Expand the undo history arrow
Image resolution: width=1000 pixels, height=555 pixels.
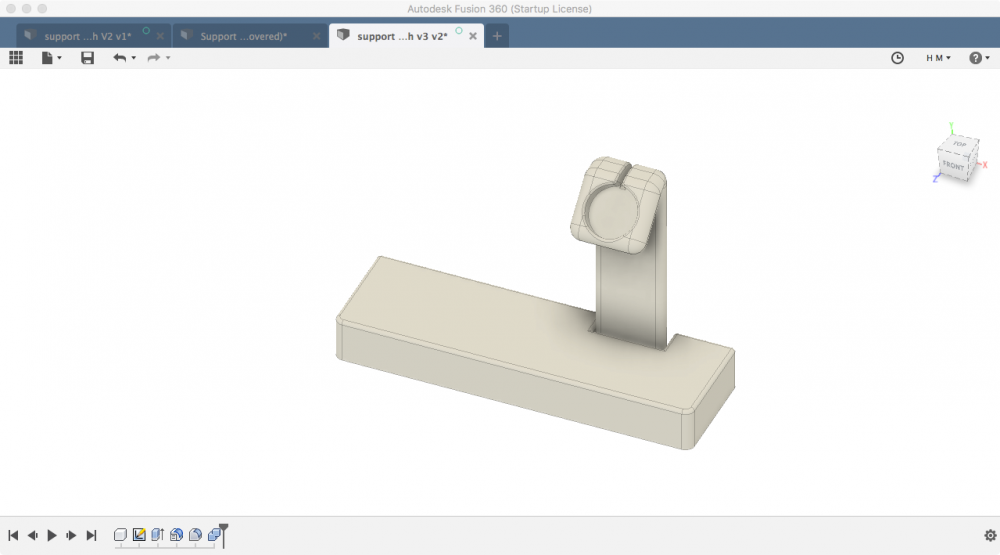tap(133, 58)
